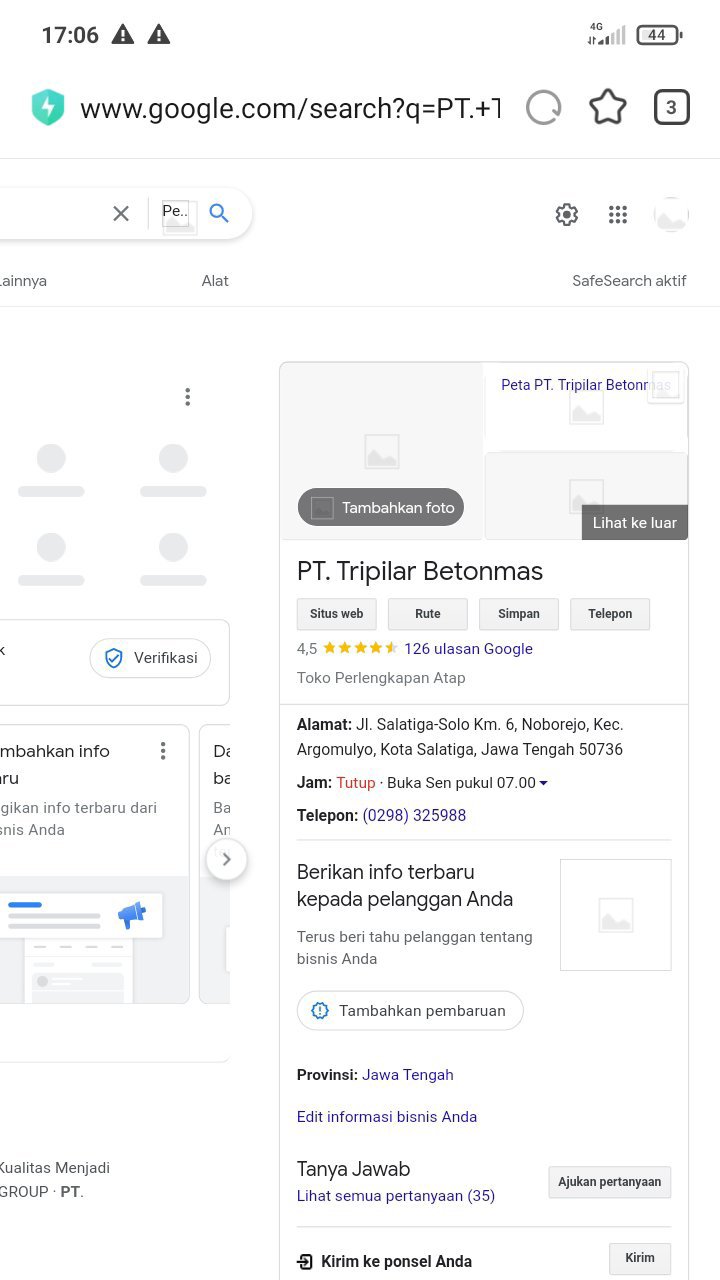Open the Alat tools tab
This screenshot has width=720, height=1280.
pyautogui.click(x=215, y=281)
